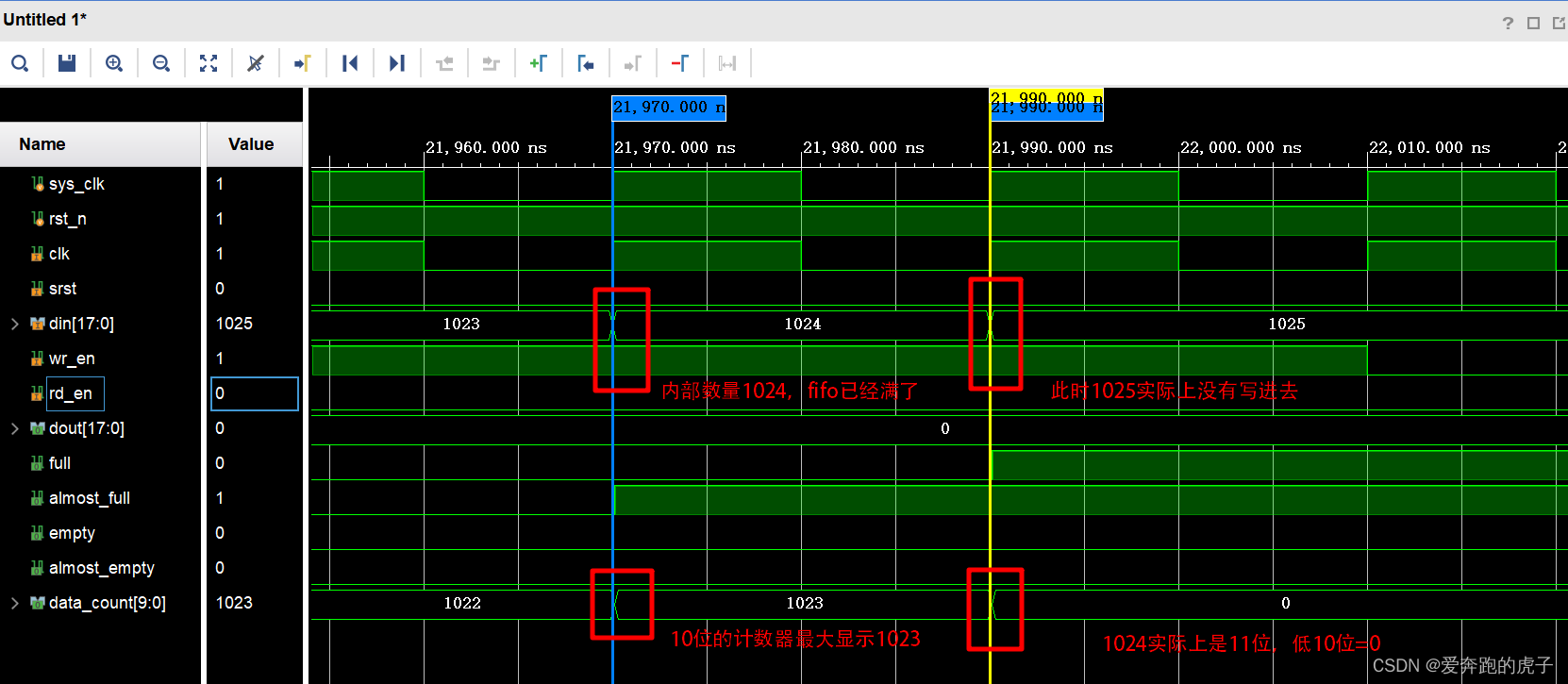This screenshot has height=684, width=1568.
Task: Select the full signal
Action: click(59, 463)
